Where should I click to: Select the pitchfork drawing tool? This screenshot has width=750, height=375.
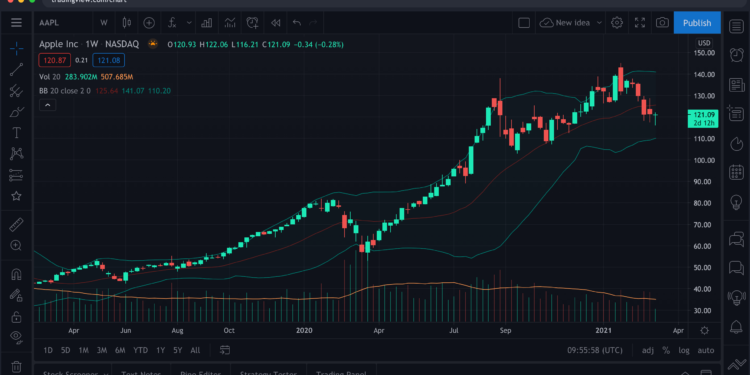tap(16, 90)
